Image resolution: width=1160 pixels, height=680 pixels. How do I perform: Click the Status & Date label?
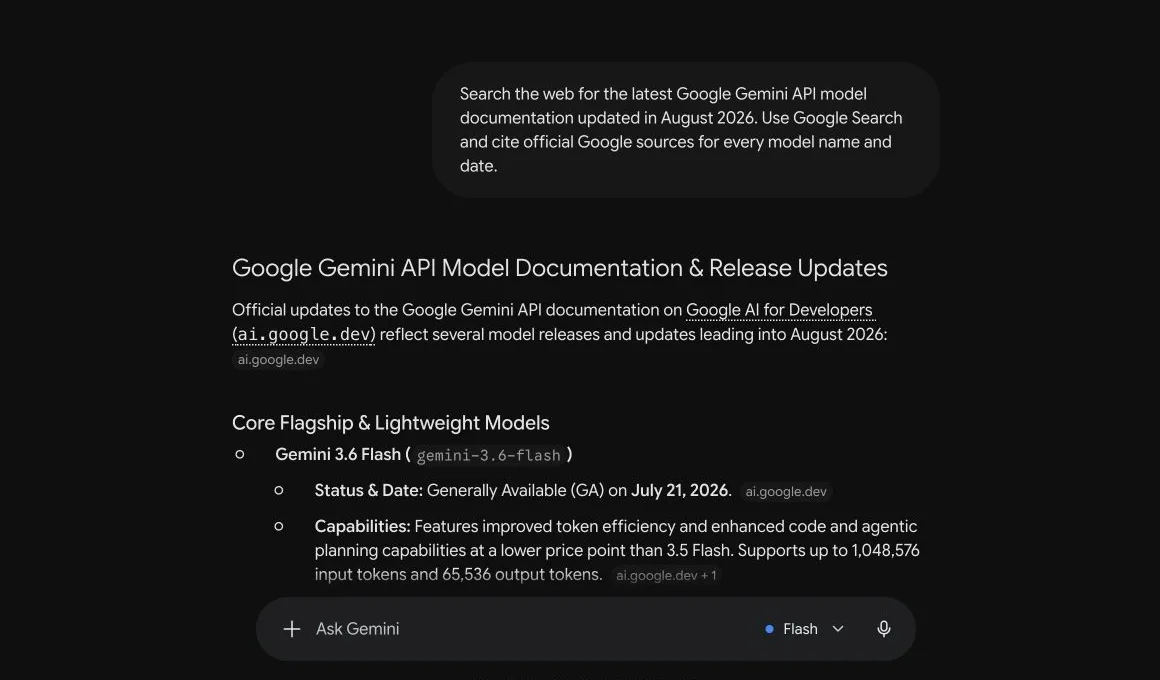(368, 491)
